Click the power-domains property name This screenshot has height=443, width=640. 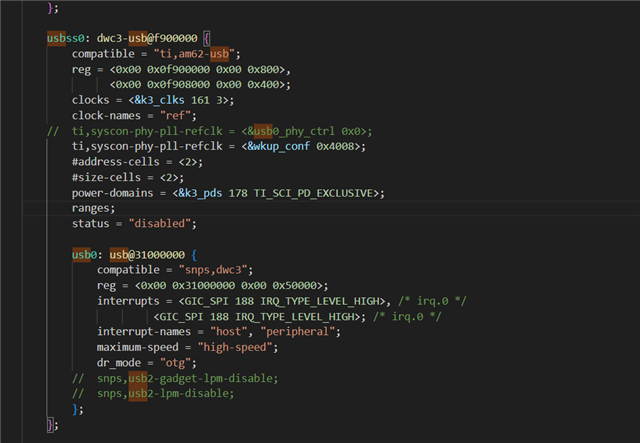click(113, 193)
